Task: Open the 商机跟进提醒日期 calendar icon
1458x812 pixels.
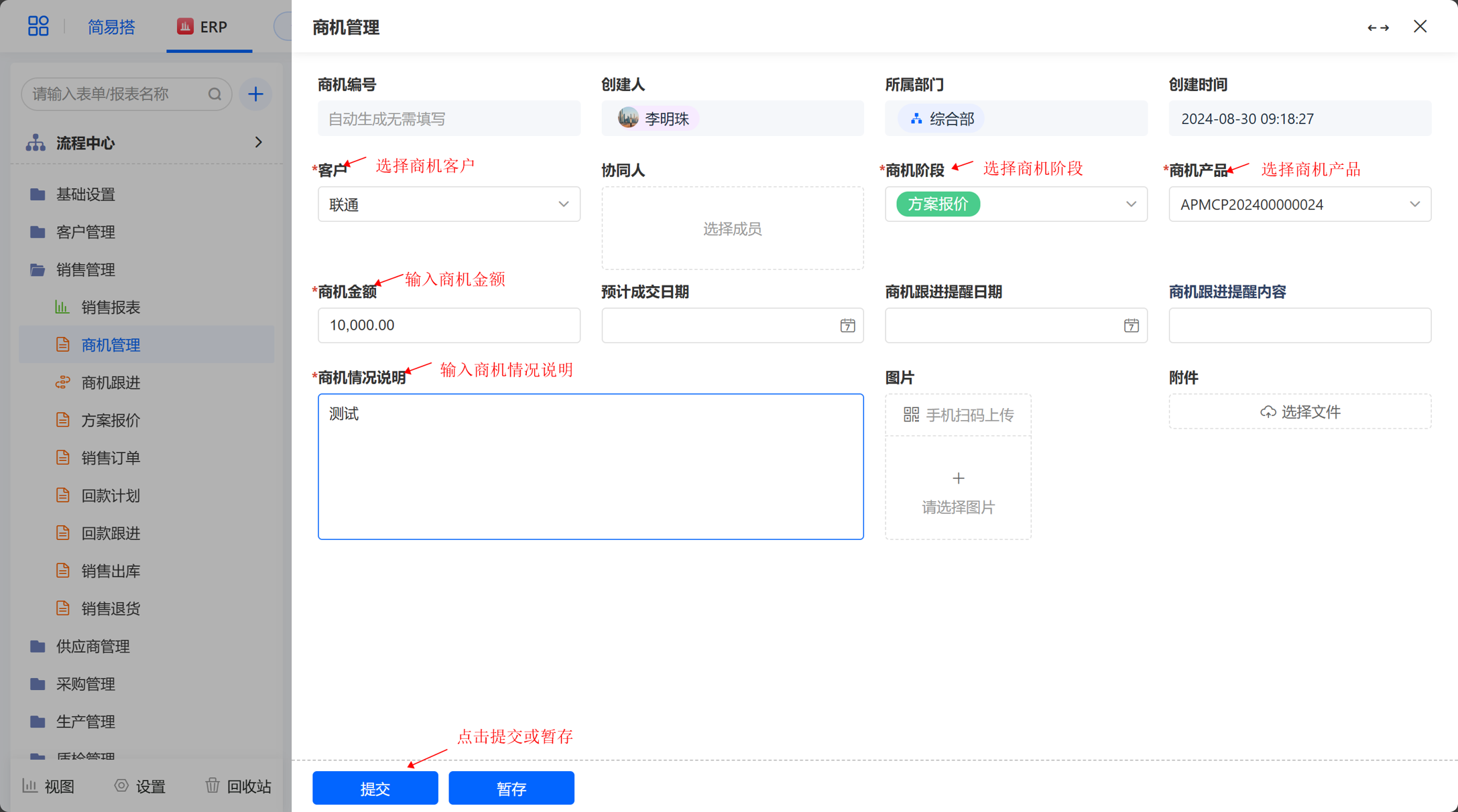Action: (x=1131, y=326)
